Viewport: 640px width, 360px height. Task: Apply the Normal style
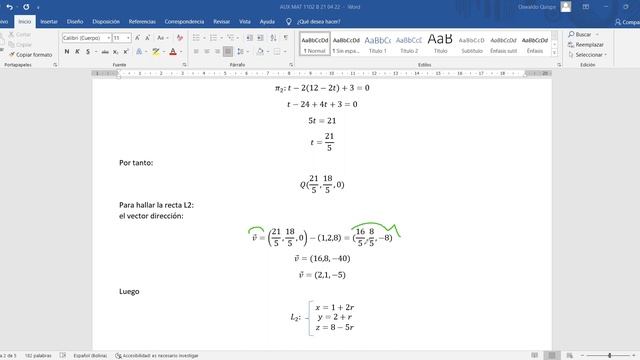tap(314, 44)
